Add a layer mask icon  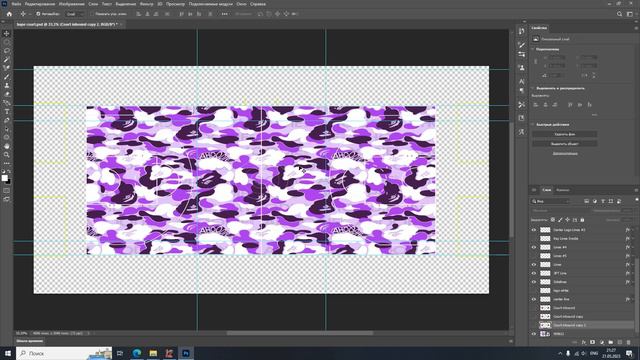point(593,342)
